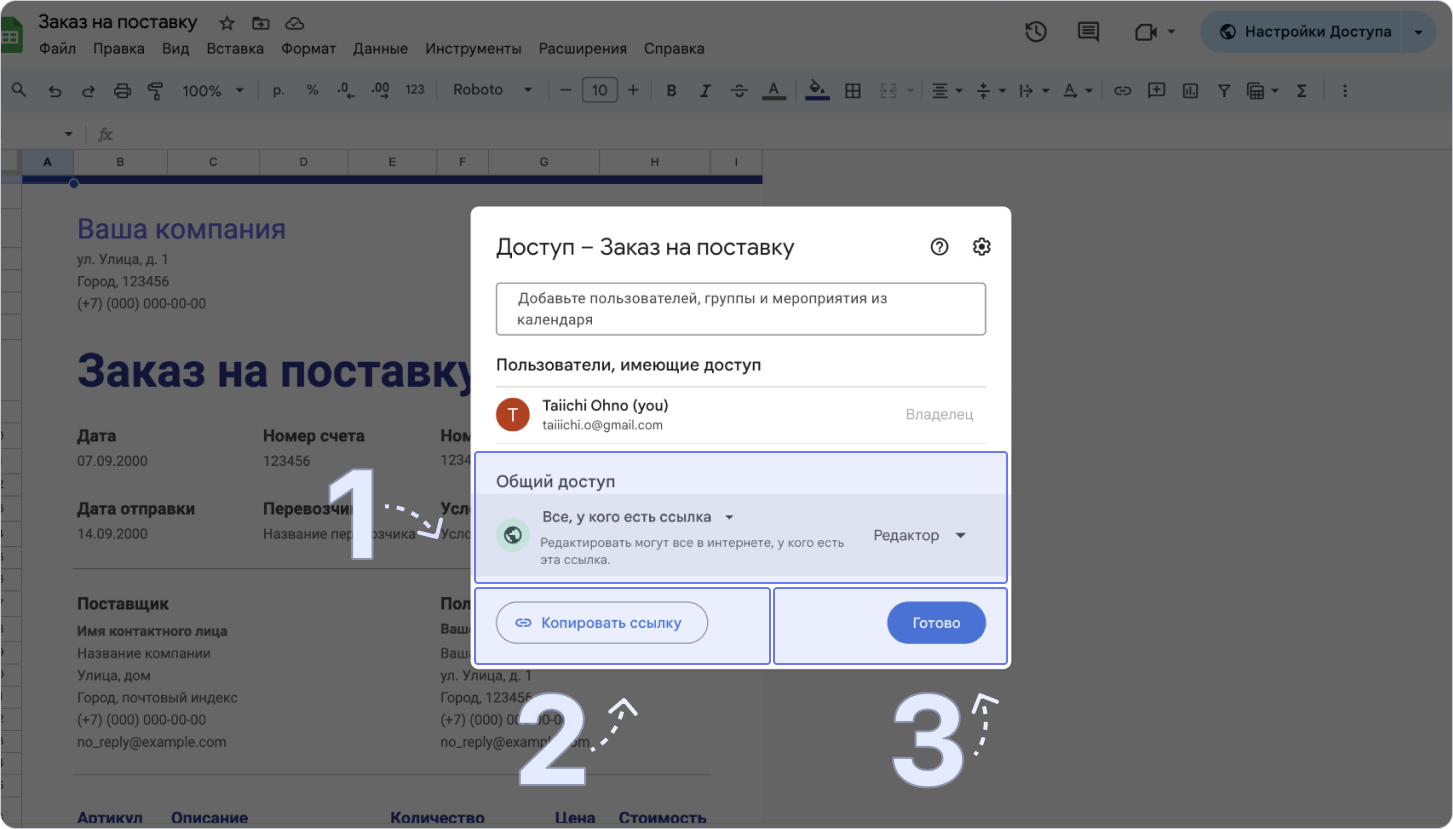The width and height of the screenshot is (1453, 829).
Task: Toggle italic formatting
Action: [x=705, y=91]
